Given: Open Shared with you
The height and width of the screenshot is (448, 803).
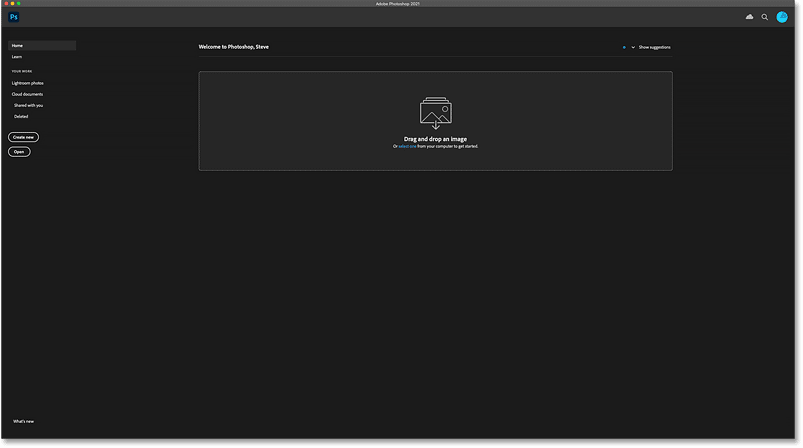Looking at the screenshot, I should [x=28, y=105].
